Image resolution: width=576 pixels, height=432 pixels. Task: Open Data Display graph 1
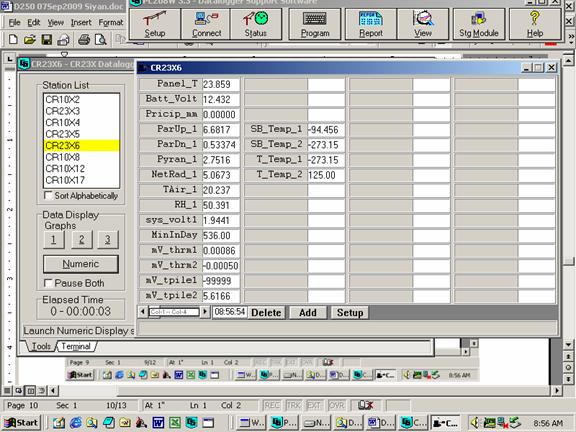(54, 240)
